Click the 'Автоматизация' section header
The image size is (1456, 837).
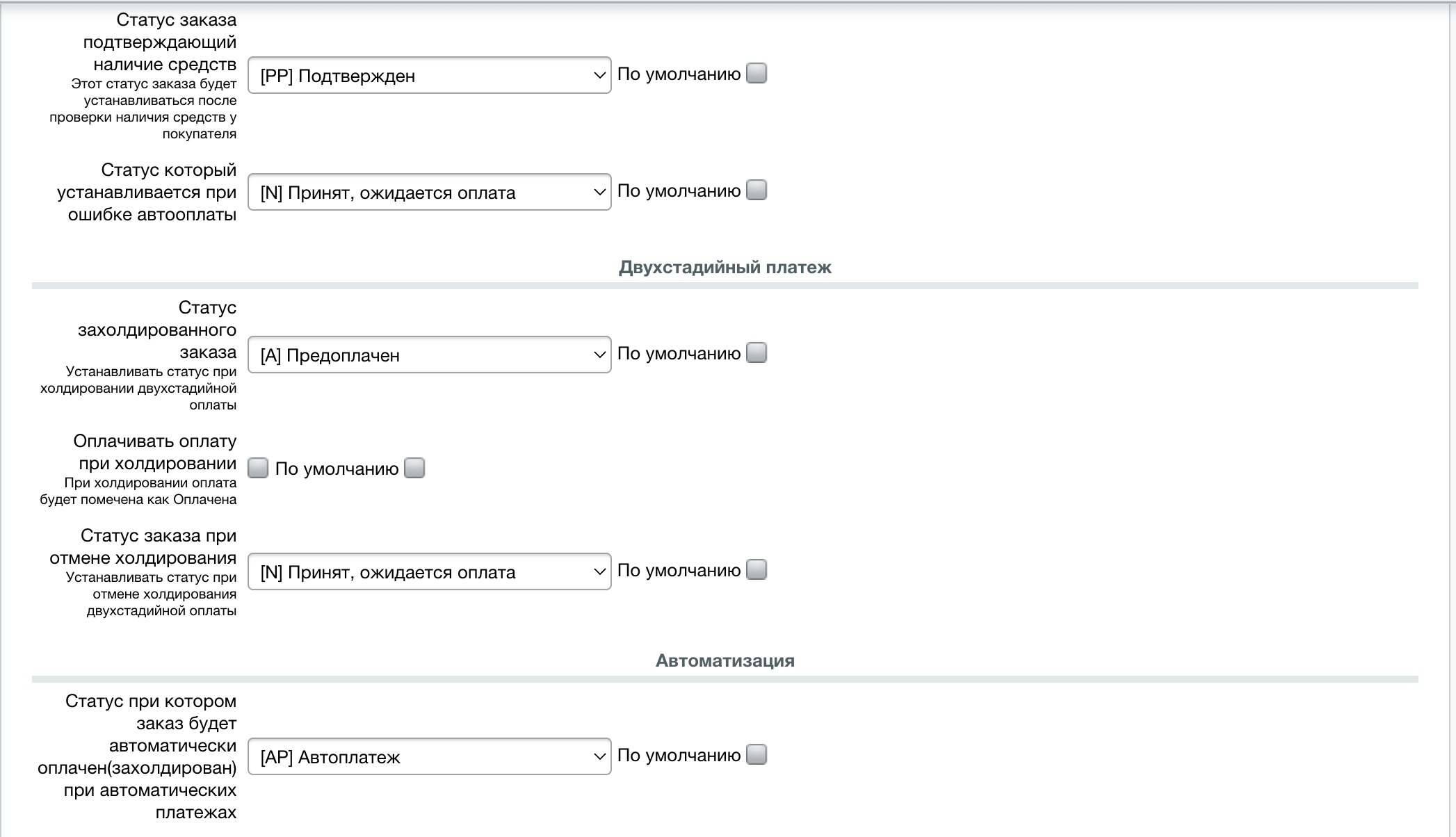click(725, 660)
